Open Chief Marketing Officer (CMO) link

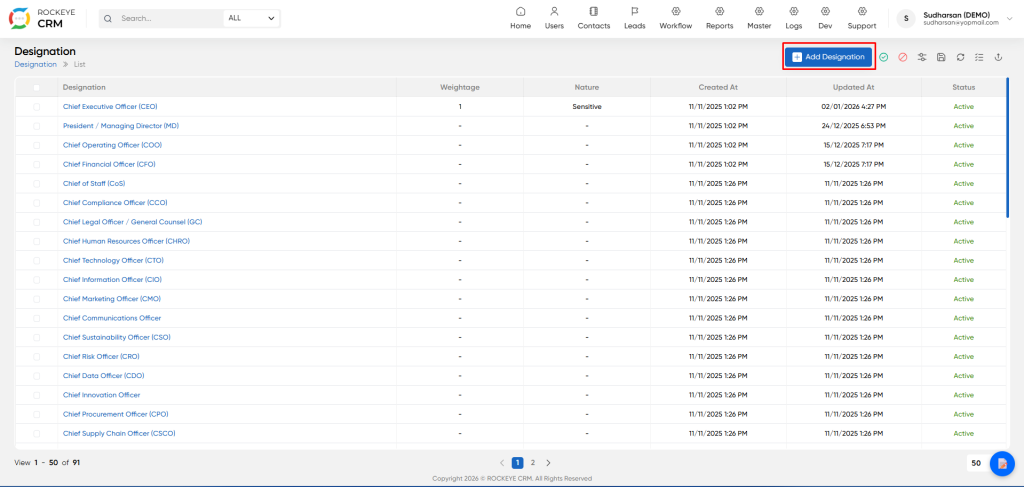[112, 299]
